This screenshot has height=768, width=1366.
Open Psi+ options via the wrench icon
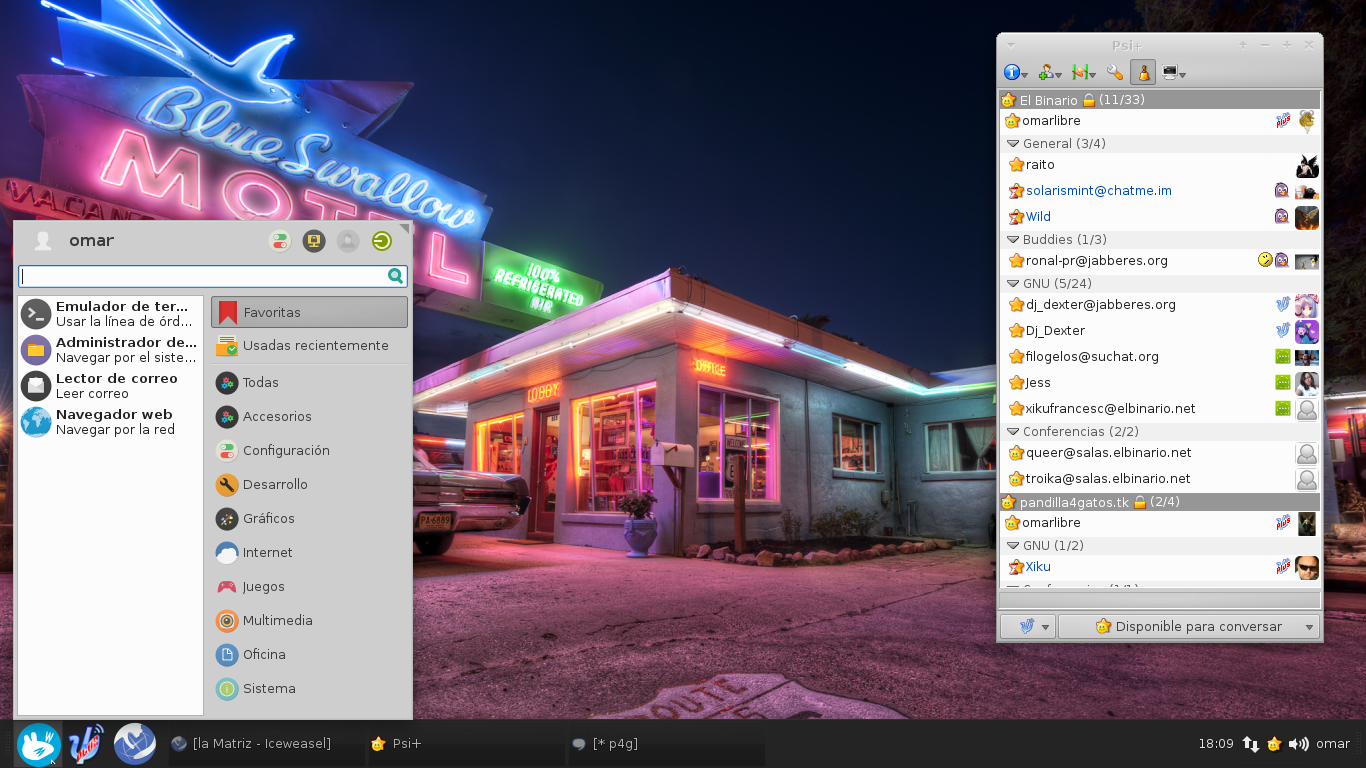(1115, 73)
